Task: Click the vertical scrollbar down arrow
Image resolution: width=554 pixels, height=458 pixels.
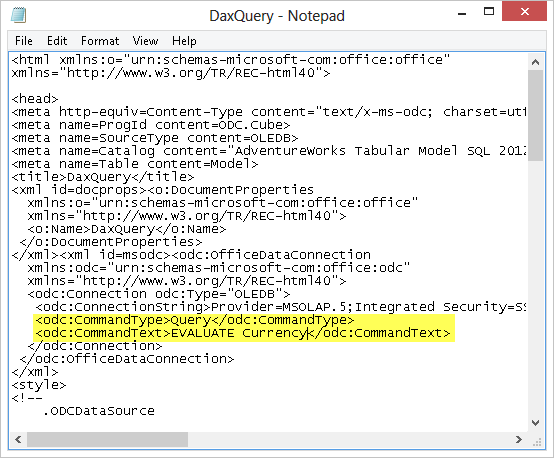Action: [536, 423]
